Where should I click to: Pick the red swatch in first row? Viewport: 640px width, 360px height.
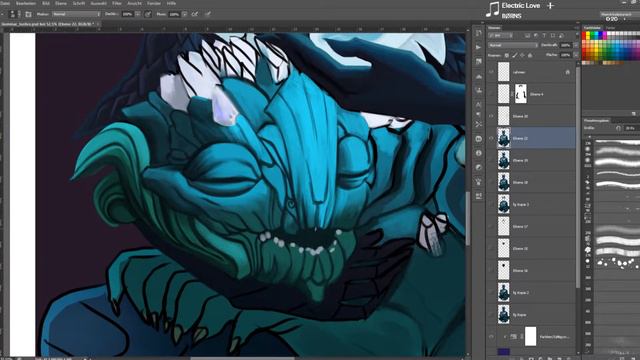click(x=585, y=33)
